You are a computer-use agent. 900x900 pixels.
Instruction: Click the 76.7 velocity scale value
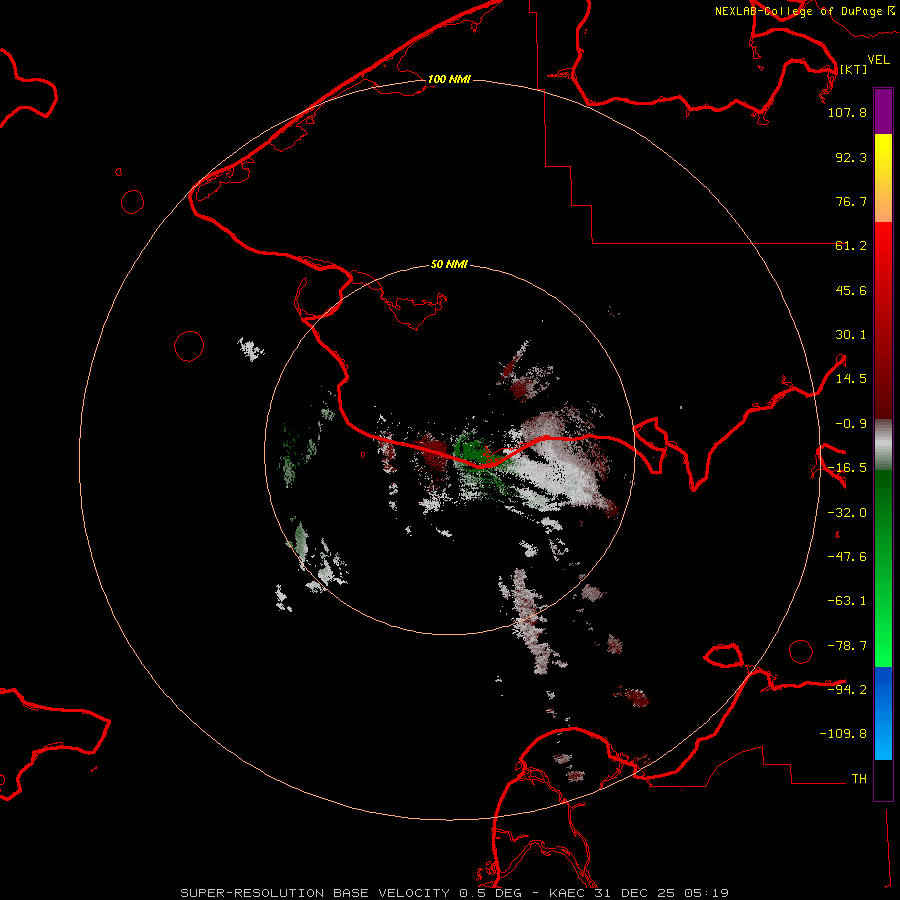point(851,201)
